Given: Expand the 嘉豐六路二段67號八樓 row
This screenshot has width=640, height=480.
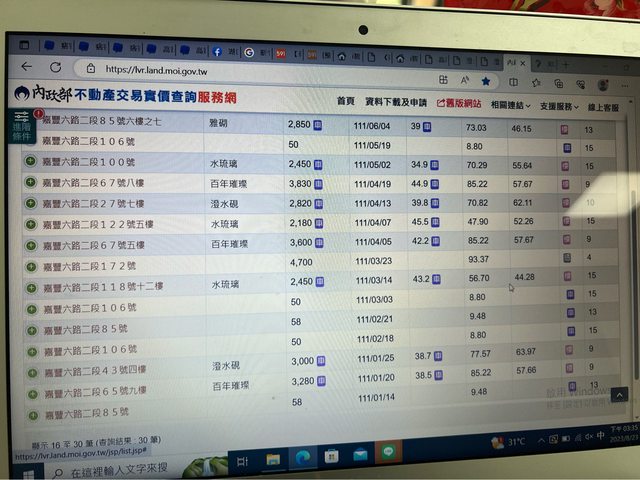Looking at the screenshot, I should pos(31,183).
